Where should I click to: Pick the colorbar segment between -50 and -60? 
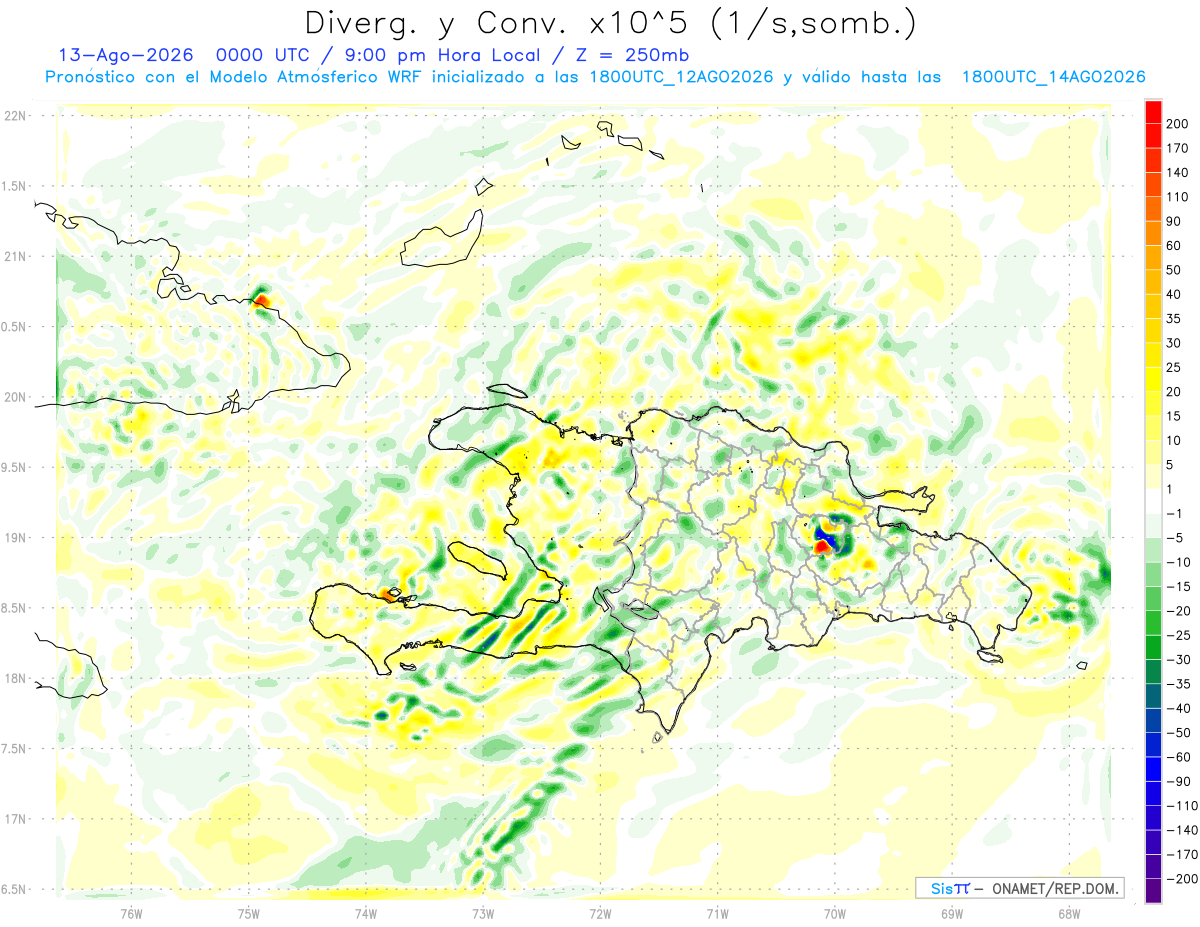tap(1153, 745)
